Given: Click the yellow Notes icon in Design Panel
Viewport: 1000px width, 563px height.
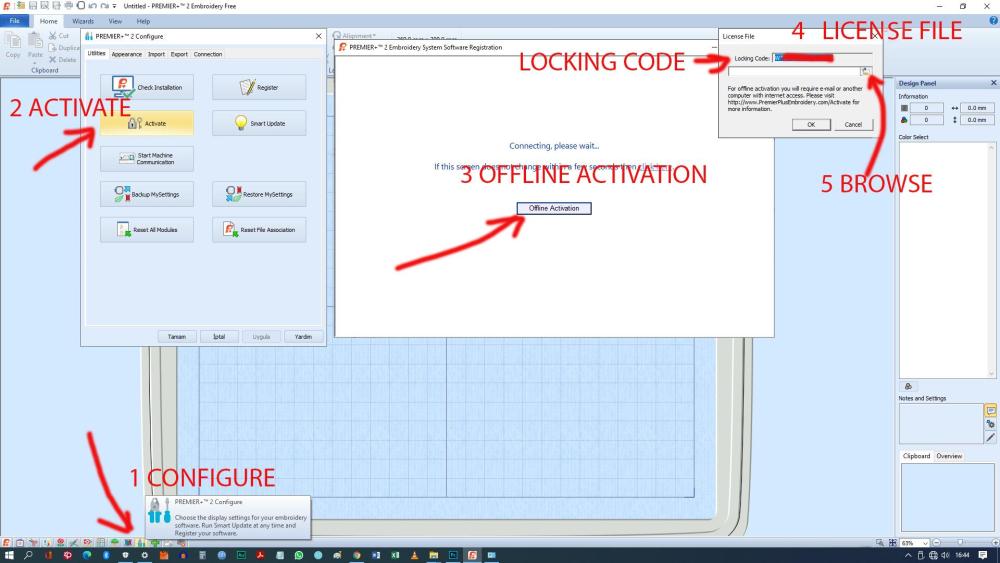Looking at the screenshot, I should click(990, 411).
